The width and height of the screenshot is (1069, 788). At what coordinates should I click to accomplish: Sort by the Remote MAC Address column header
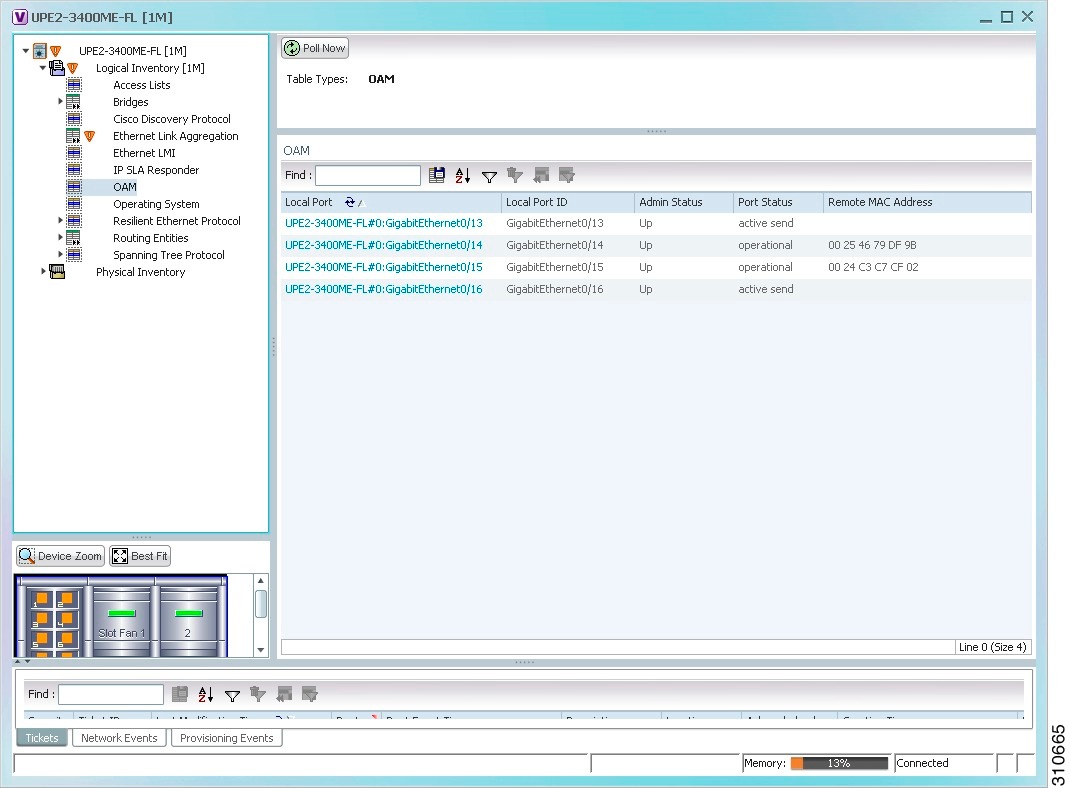(x=927, y=202)
